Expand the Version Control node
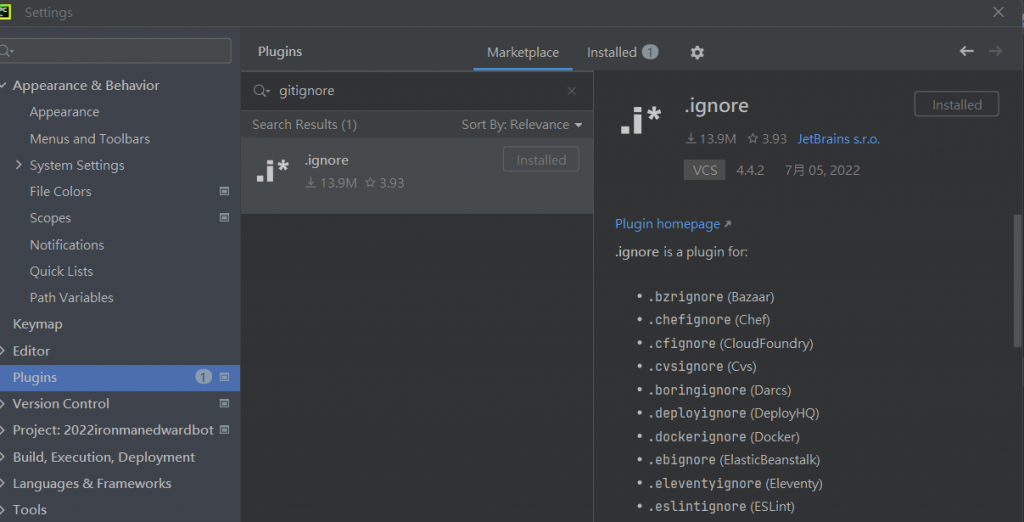Viewport: 1024px width, 522px height. pos(3,404)
